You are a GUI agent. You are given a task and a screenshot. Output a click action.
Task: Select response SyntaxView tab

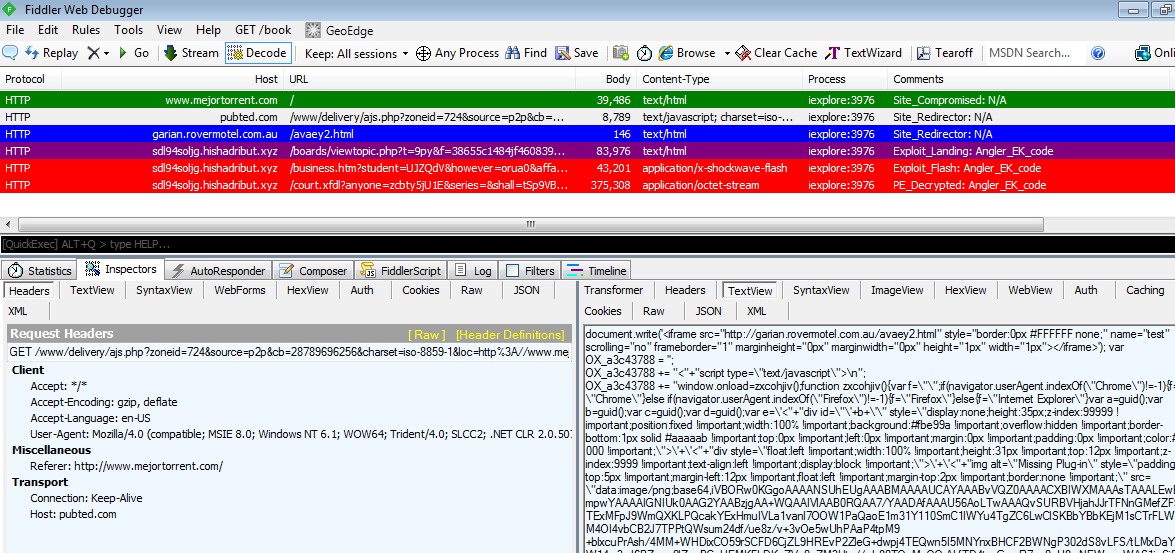[821, 290]
